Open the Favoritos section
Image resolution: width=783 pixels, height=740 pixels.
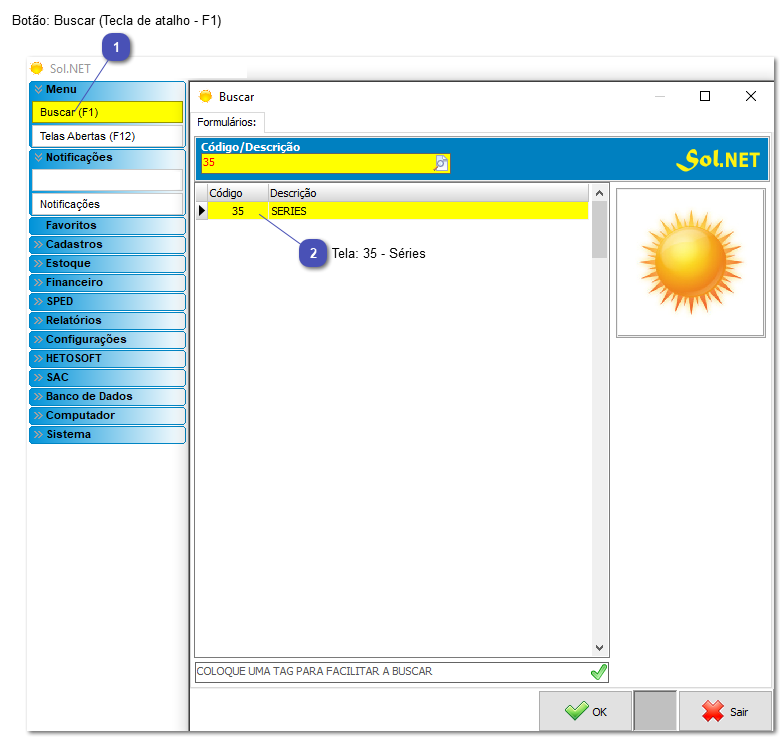[x=107, y=226]
